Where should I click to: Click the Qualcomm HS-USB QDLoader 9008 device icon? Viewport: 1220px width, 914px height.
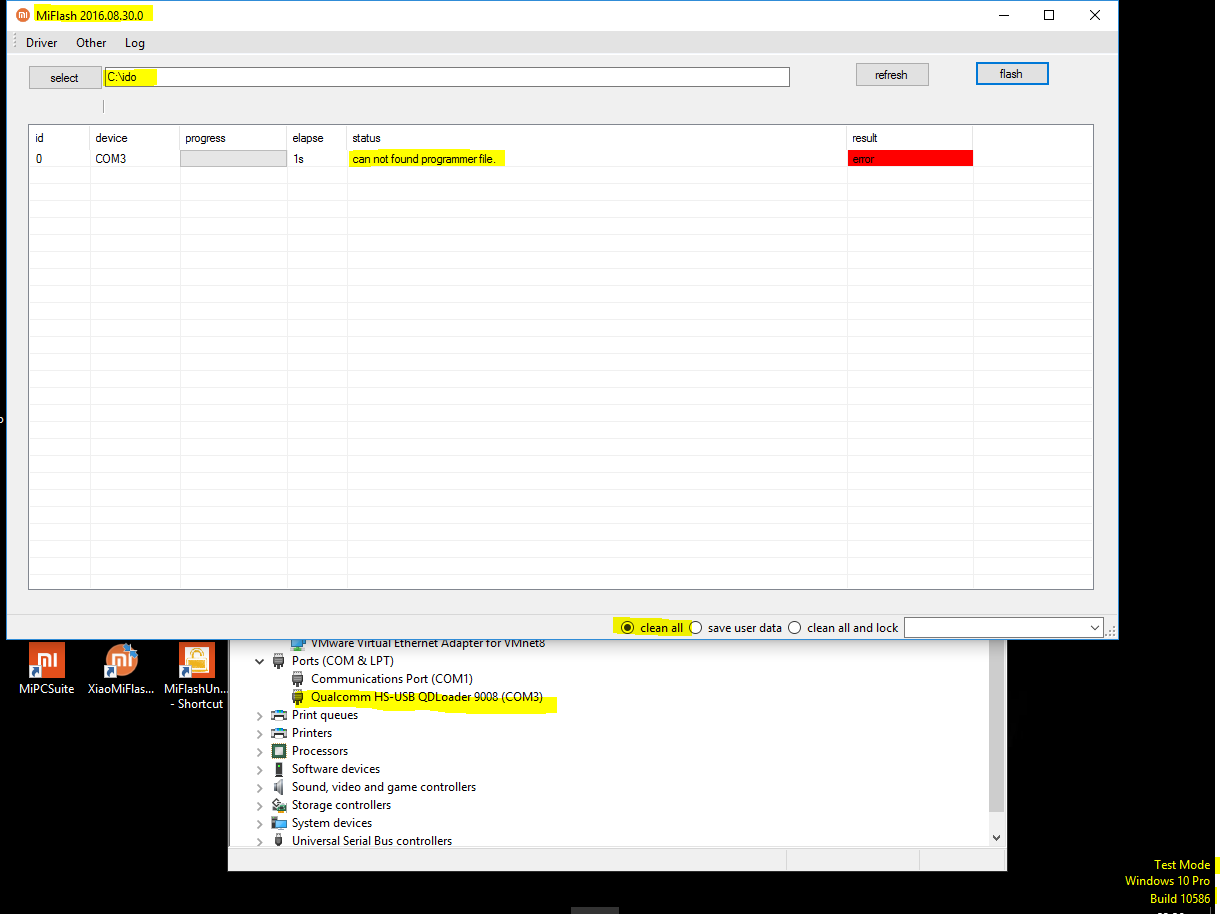click(x=298, y=697)
